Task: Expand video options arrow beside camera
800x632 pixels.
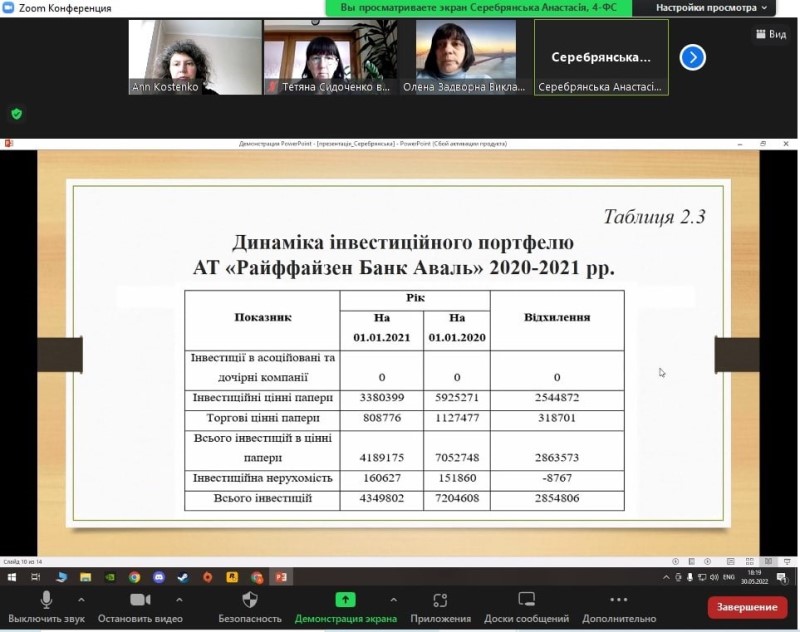Action: tap(179, 600)
